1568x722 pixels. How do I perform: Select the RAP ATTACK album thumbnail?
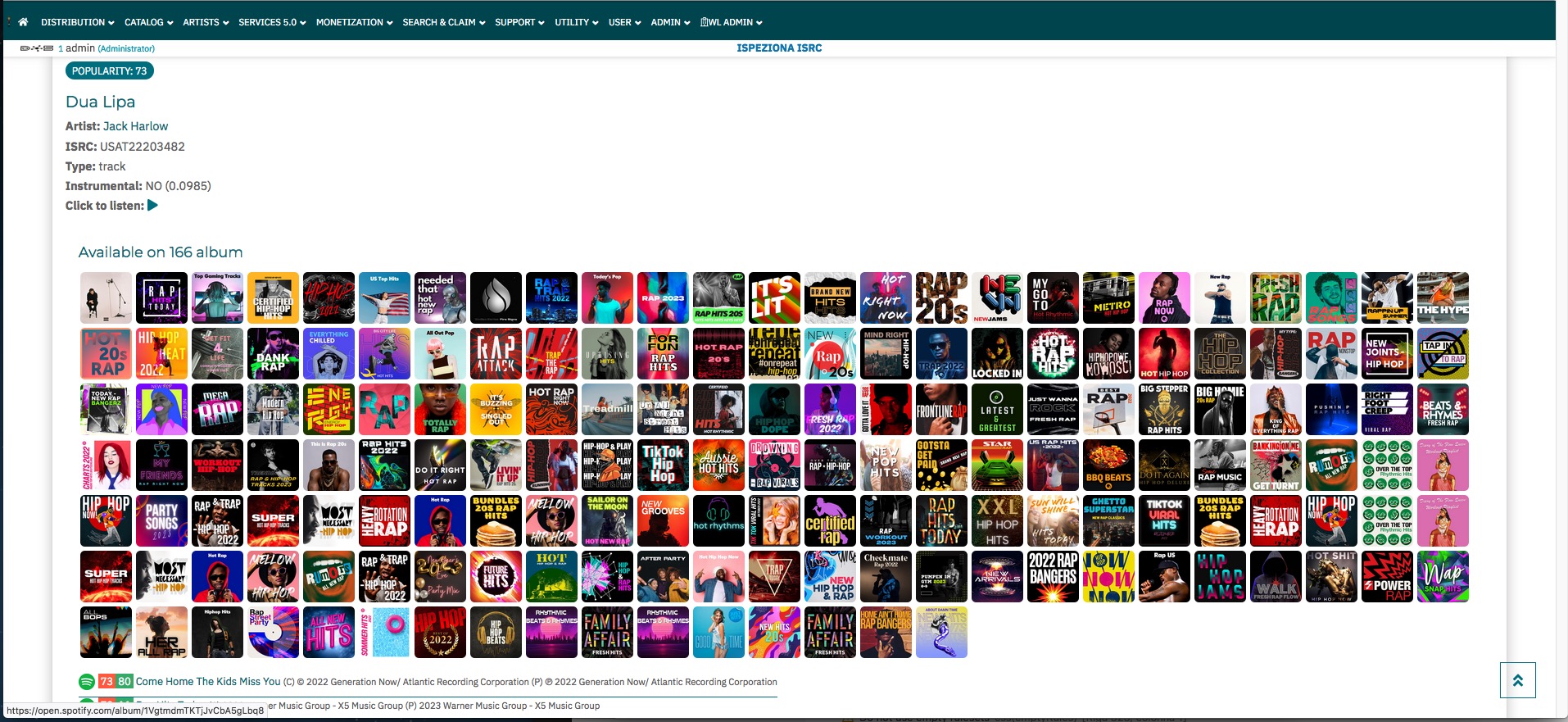496,353
